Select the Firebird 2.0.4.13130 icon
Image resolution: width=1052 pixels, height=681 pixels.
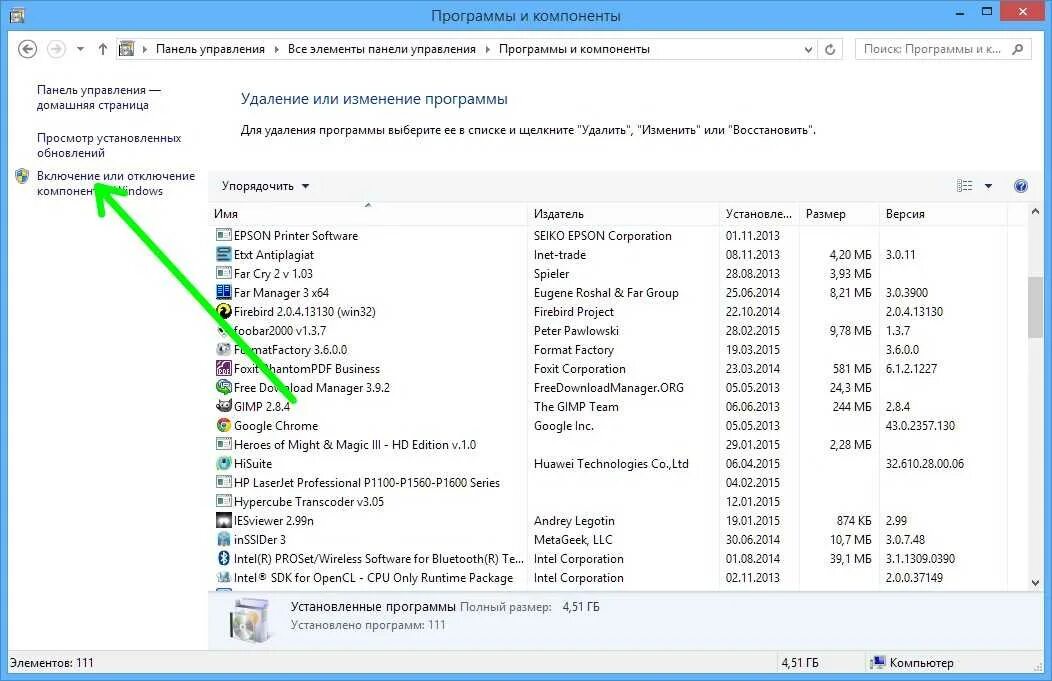(223, 311)
